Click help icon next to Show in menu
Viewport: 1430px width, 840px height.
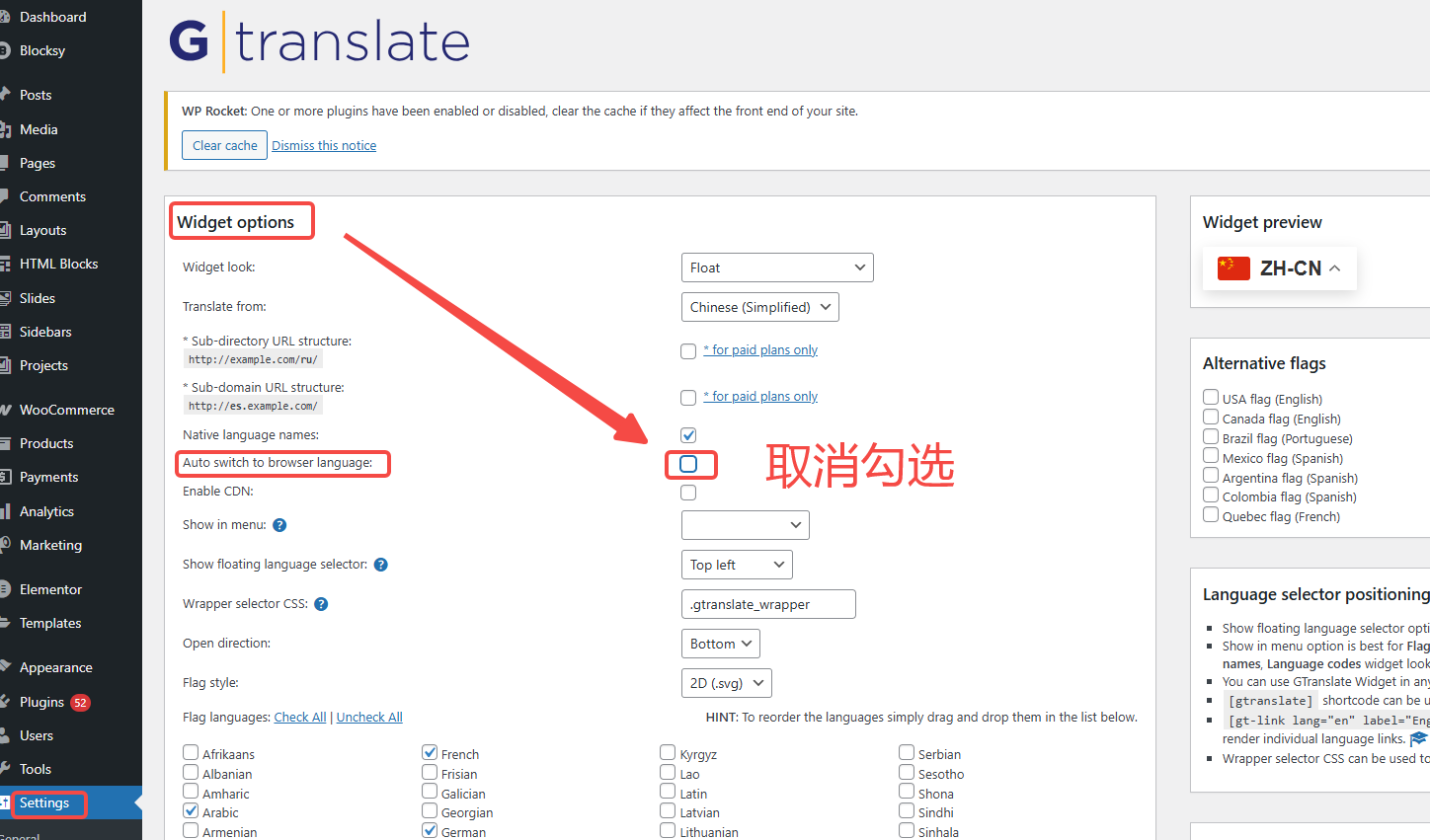(279, 525)
